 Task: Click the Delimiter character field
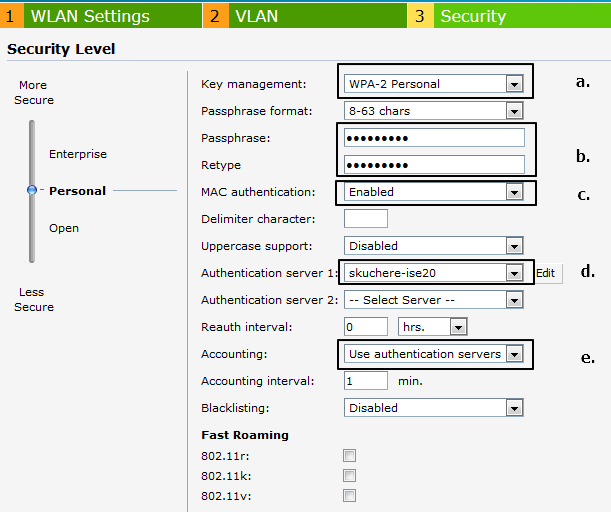pos(366,219)
